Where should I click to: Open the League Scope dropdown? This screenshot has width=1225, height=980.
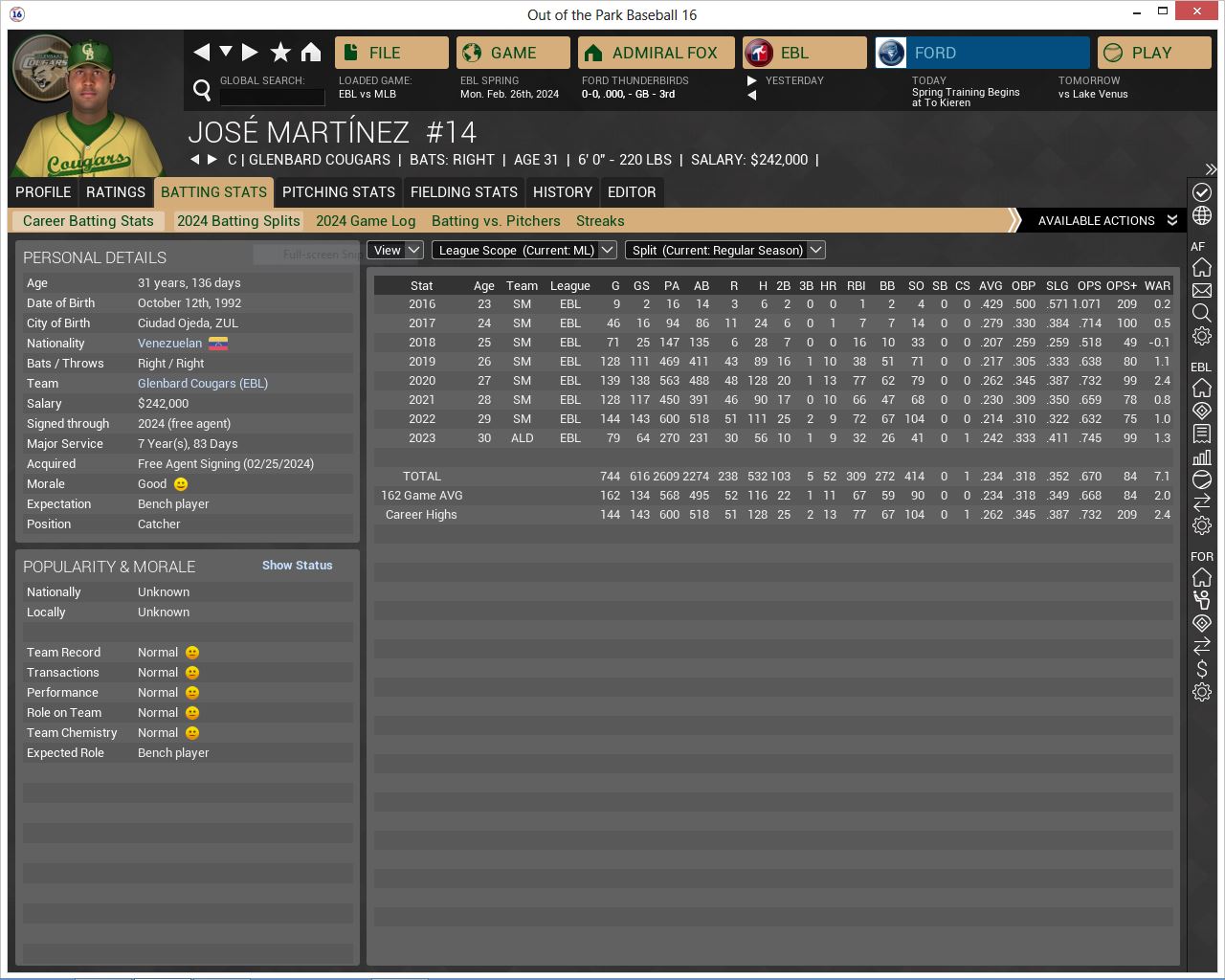(x=524, y=250)
